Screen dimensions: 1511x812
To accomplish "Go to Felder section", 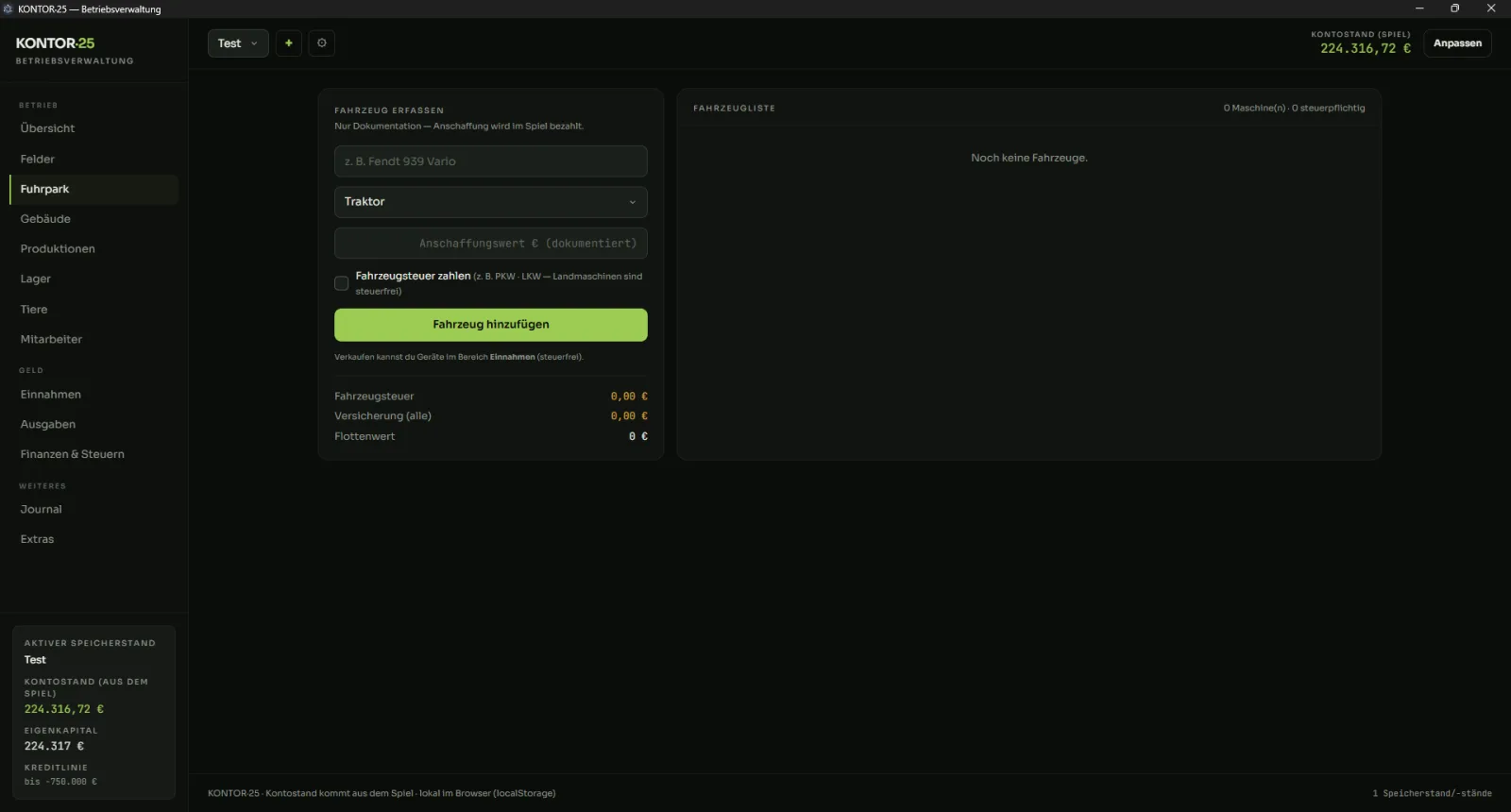I will point(93,160).
